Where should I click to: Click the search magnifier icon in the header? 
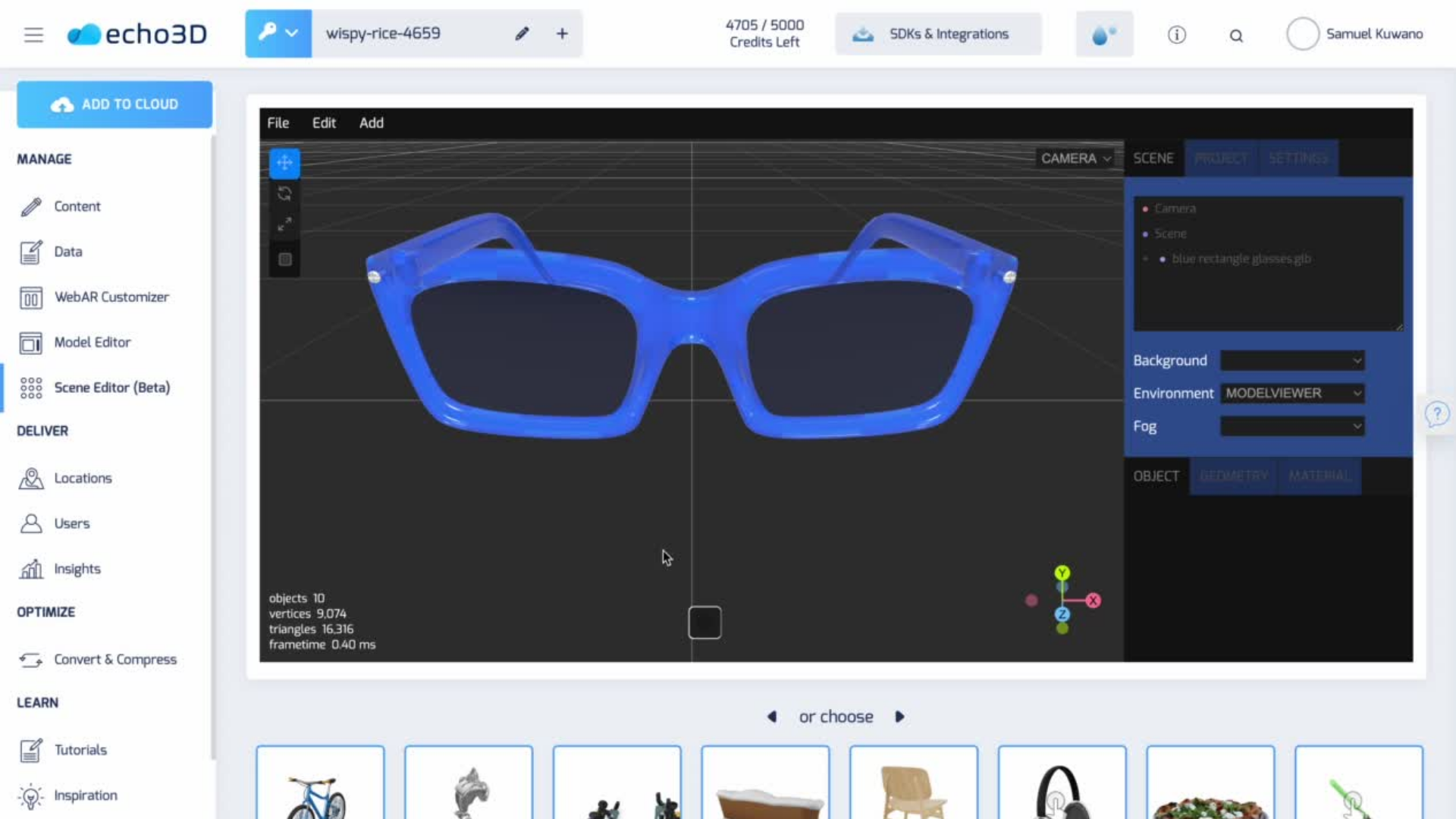pos(1237,36)
